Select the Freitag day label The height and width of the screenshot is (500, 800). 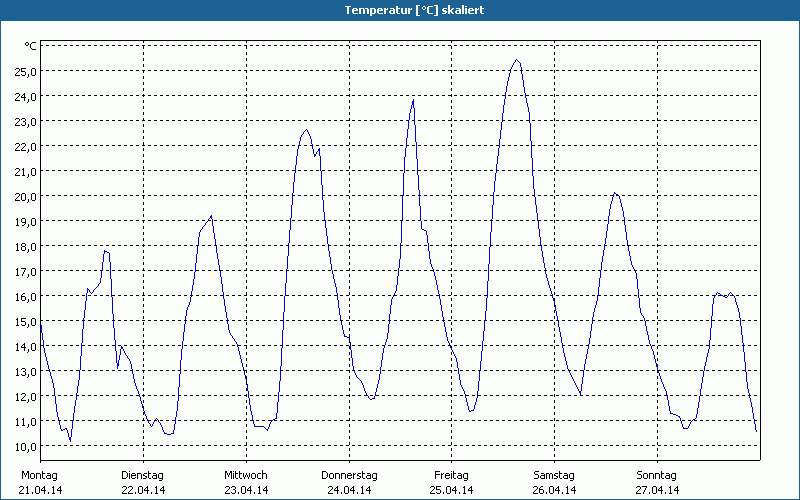[451, 475]
